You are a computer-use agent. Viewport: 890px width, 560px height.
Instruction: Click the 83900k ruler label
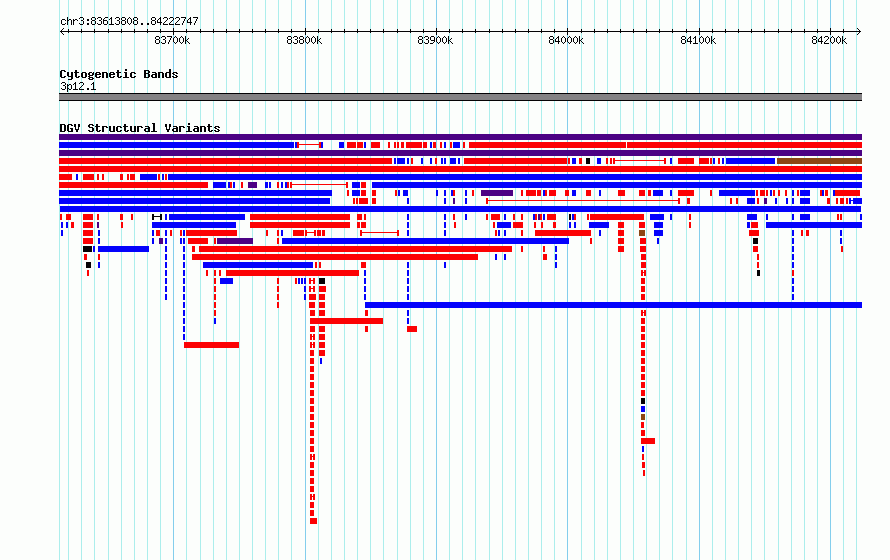click(x=435, y=40)
